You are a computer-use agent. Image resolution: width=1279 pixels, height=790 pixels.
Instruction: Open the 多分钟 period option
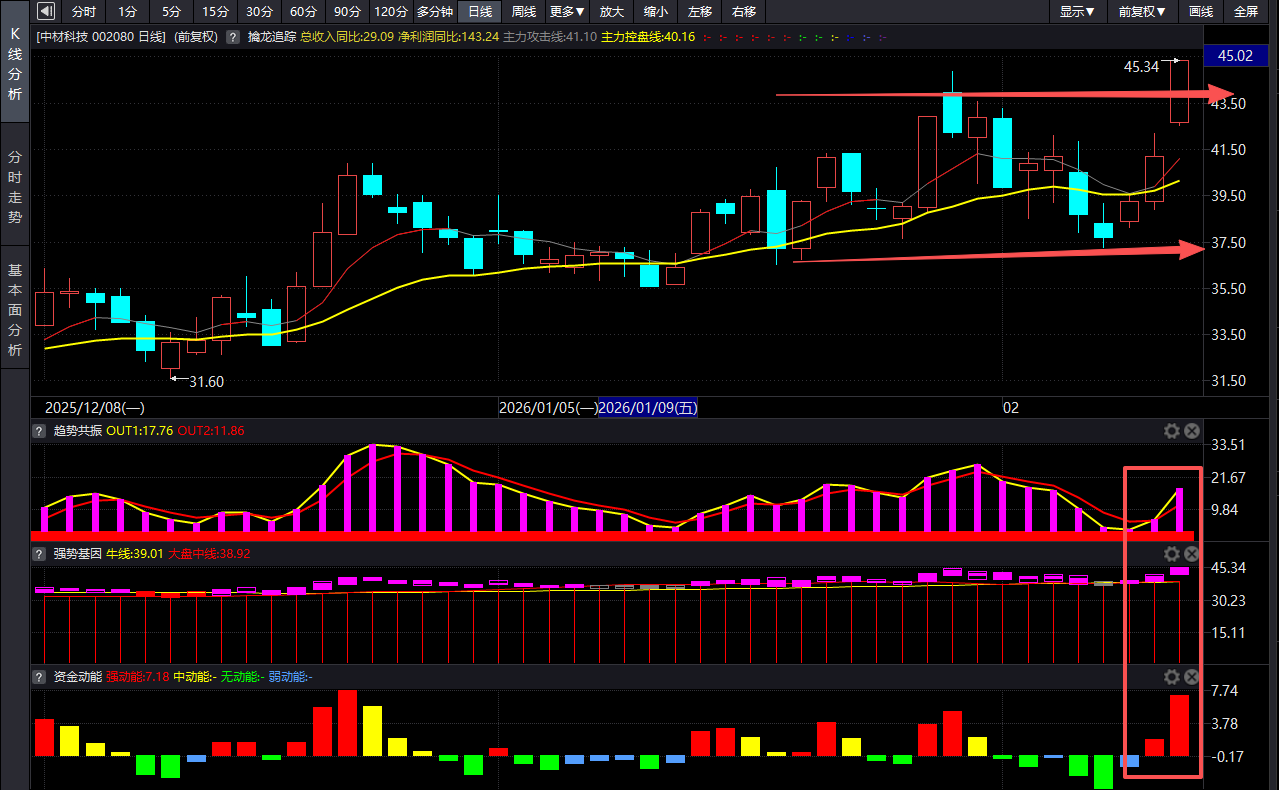(x=435, y=12)
